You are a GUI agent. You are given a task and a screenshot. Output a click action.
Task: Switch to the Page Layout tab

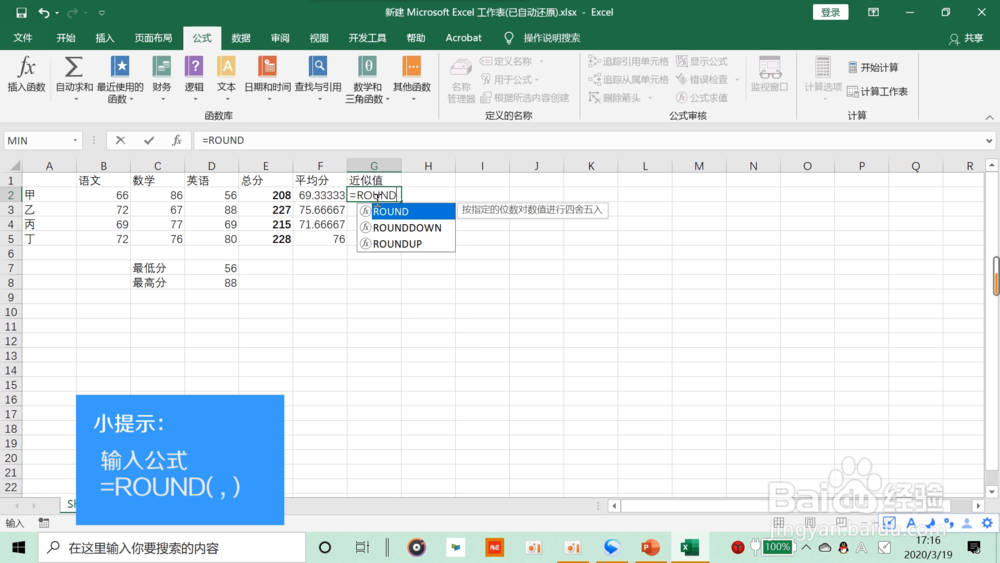pos(153,38)
